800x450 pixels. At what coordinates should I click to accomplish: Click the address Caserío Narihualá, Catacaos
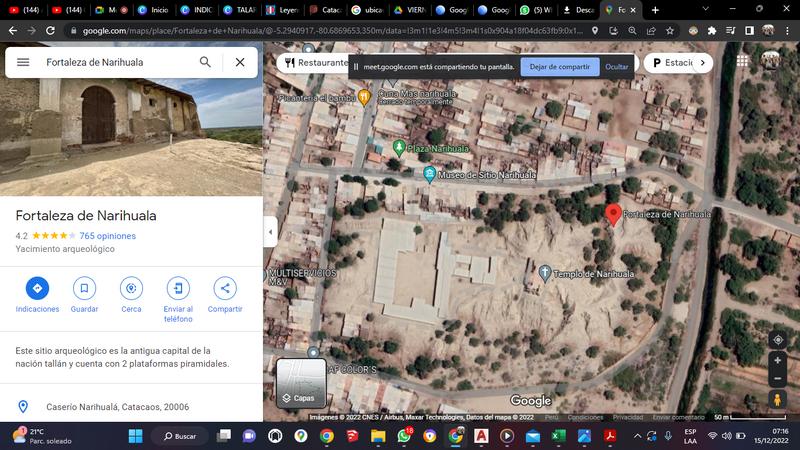coord(117,407)
